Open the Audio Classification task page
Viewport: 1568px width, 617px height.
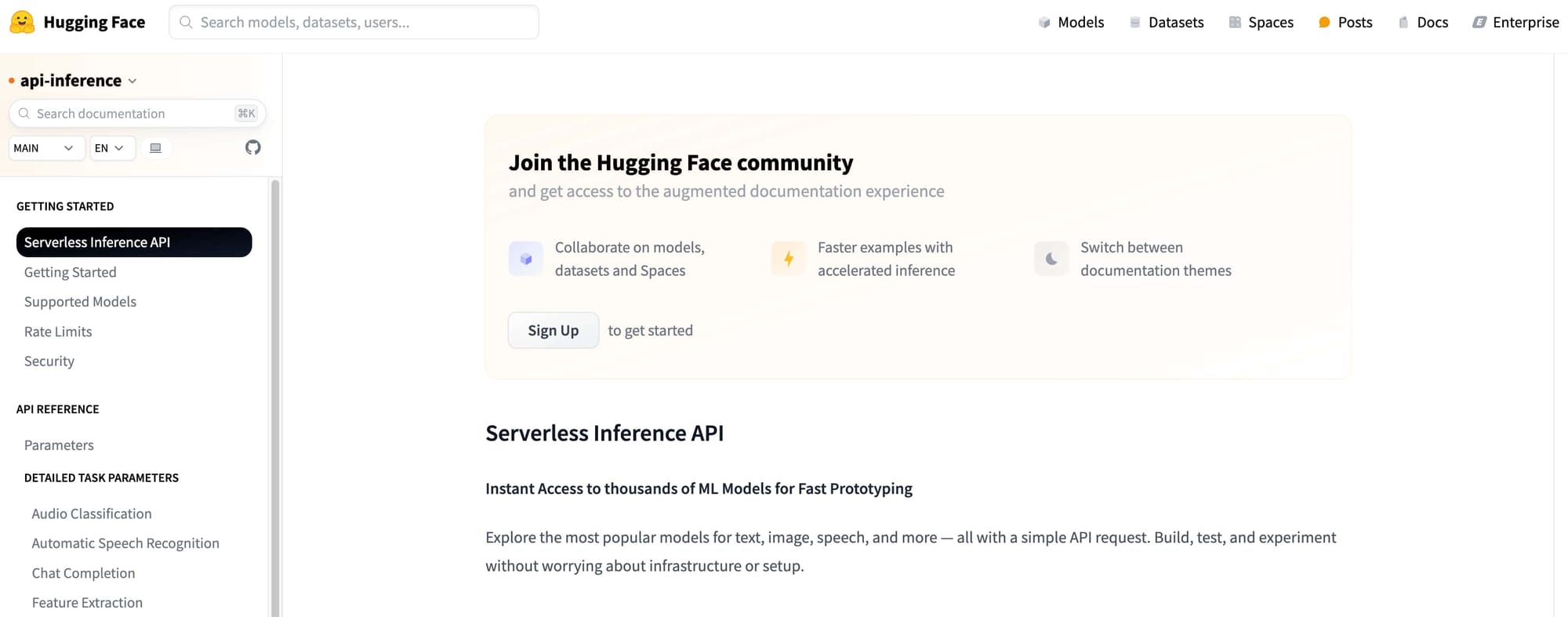(x=92, y=514)
